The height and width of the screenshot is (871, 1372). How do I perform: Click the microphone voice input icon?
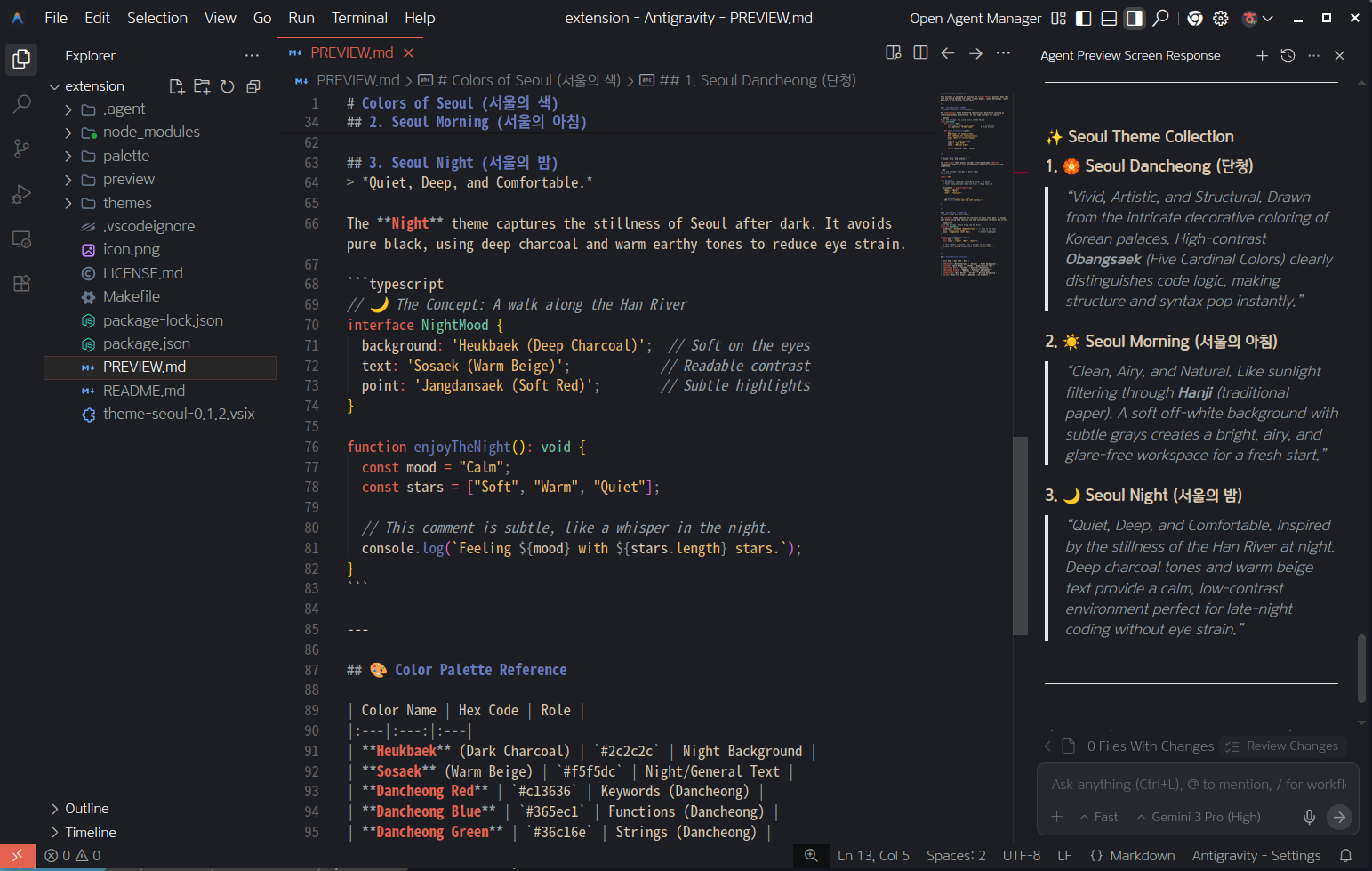tap(1309, 817)
